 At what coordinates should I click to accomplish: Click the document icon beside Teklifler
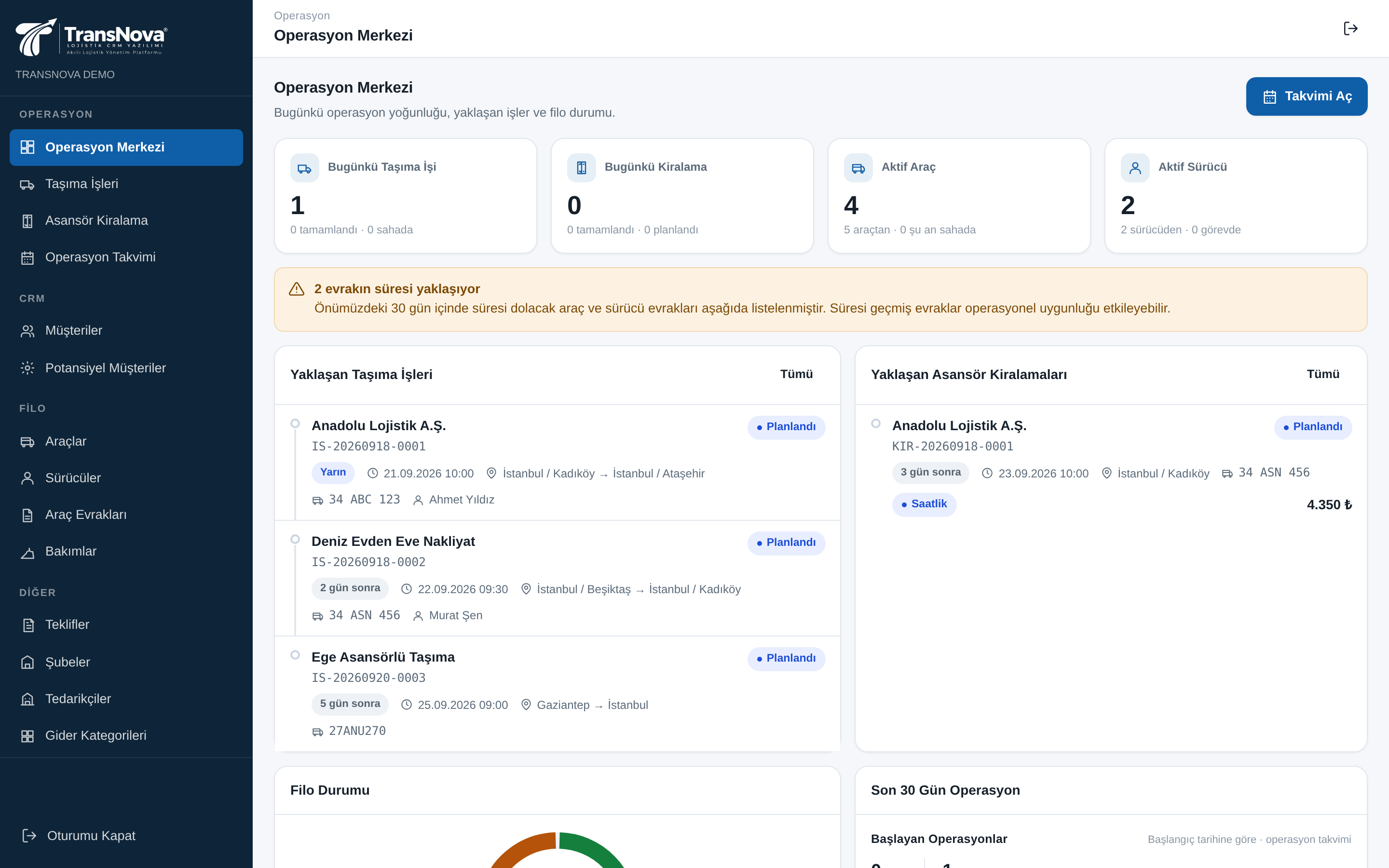click(x=27, y=625)
